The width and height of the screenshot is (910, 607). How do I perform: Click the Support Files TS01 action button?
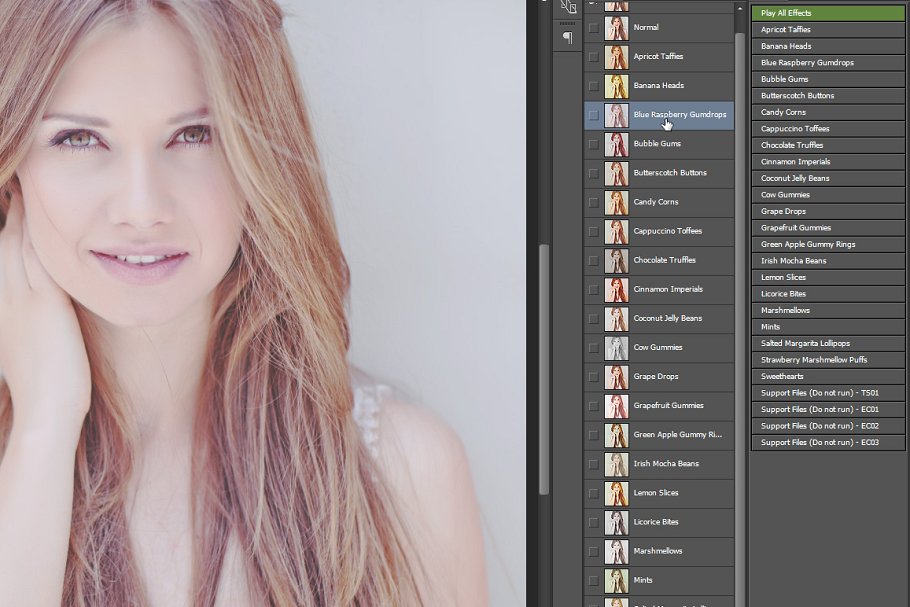(828, 393)
